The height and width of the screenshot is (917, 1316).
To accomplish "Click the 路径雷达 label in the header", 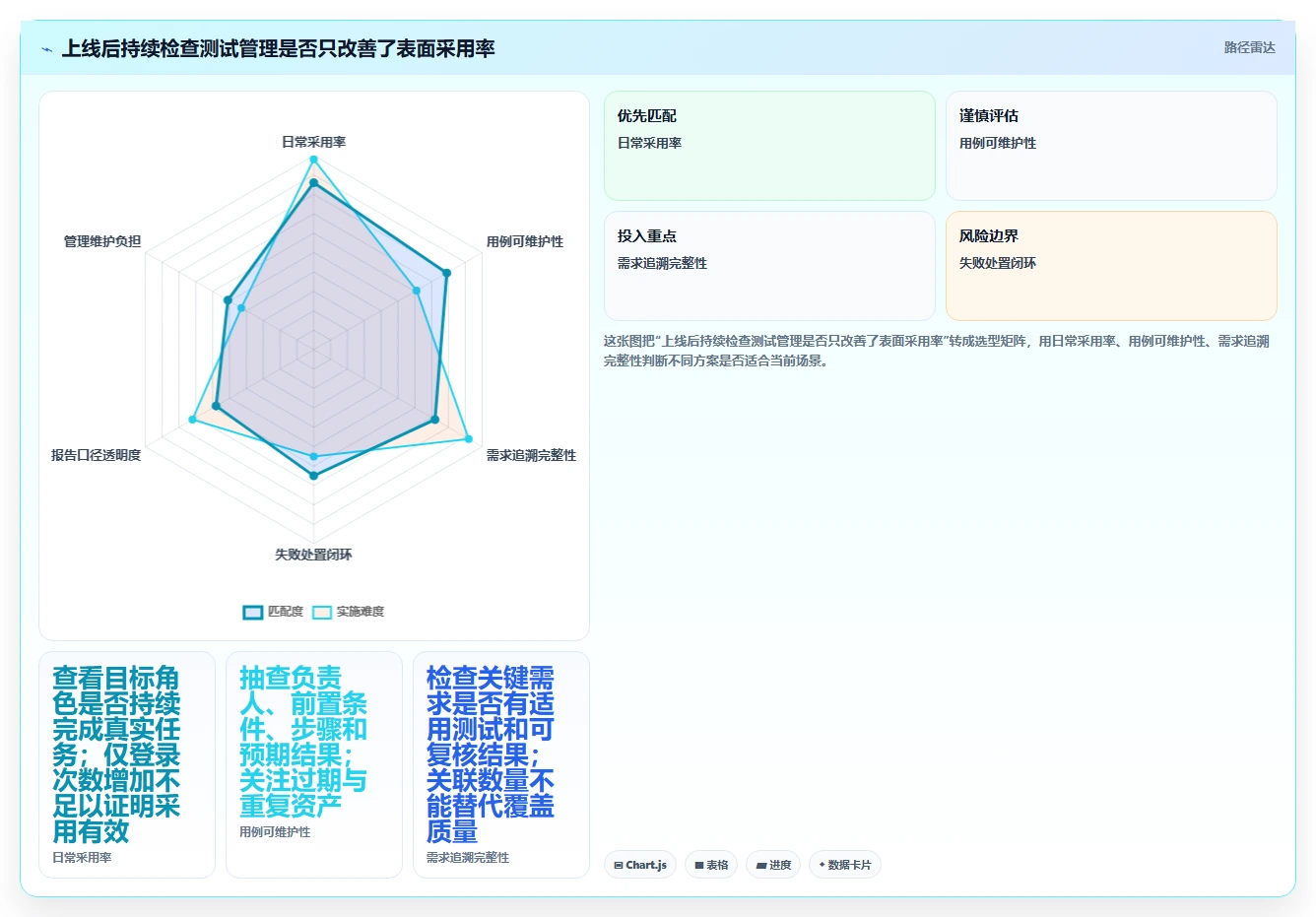I will click(1249, 47).
